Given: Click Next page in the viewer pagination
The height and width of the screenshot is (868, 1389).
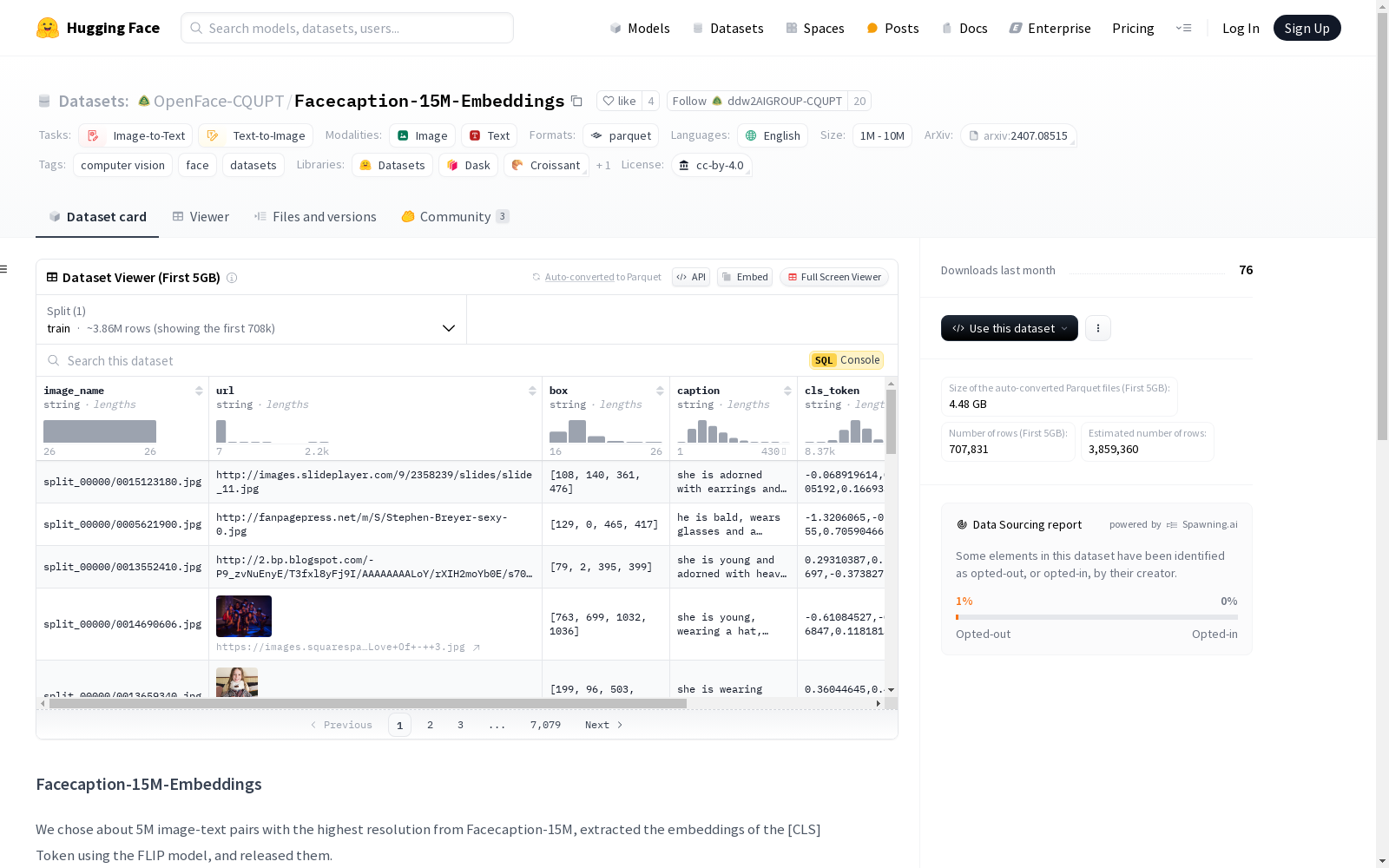Looking at the screenshot, I should (x=603, y=725).
